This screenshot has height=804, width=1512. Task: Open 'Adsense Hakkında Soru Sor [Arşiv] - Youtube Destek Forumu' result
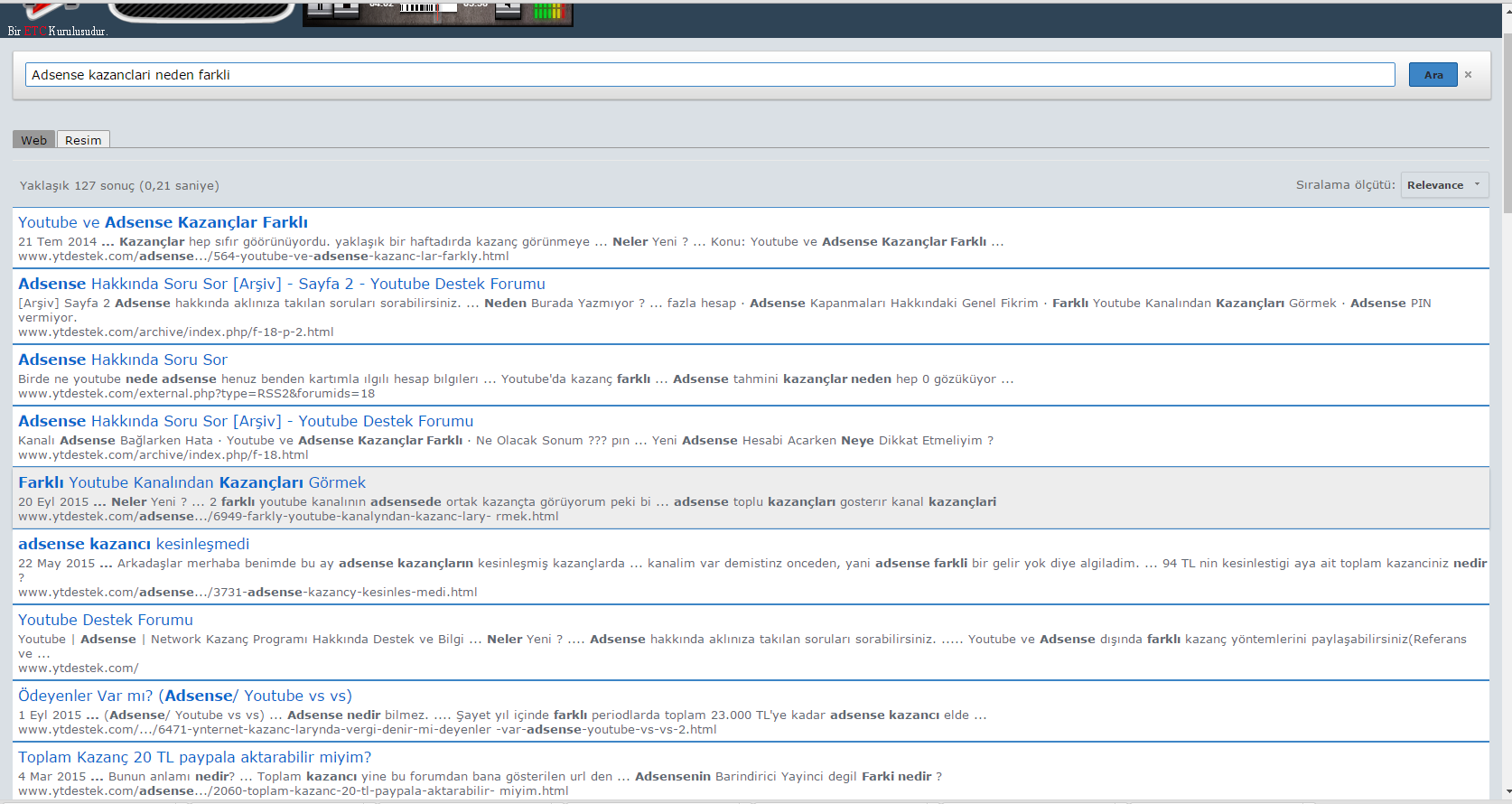tap(246, 421)
